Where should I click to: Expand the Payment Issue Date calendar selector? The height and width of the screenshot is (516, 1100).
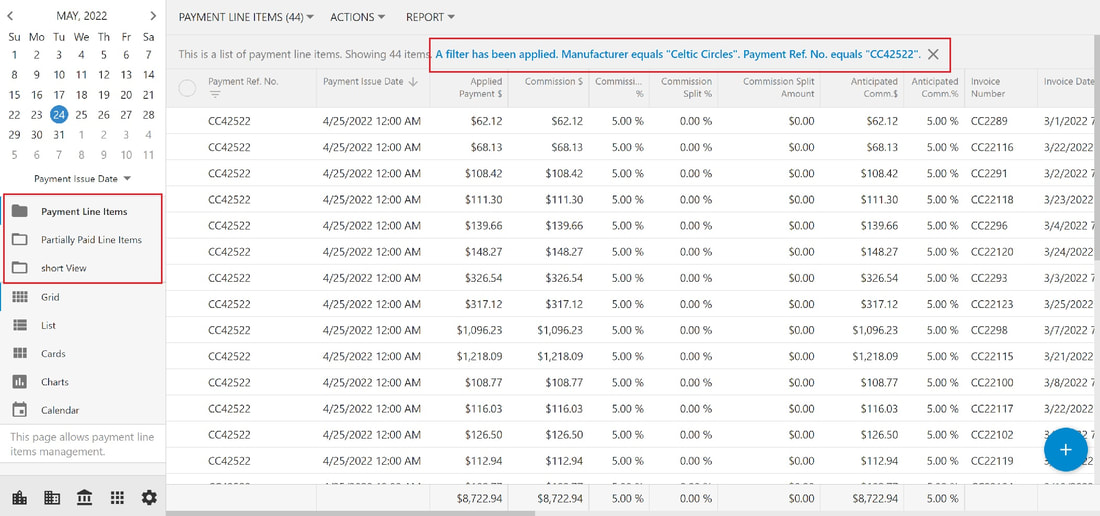[82, 179]
